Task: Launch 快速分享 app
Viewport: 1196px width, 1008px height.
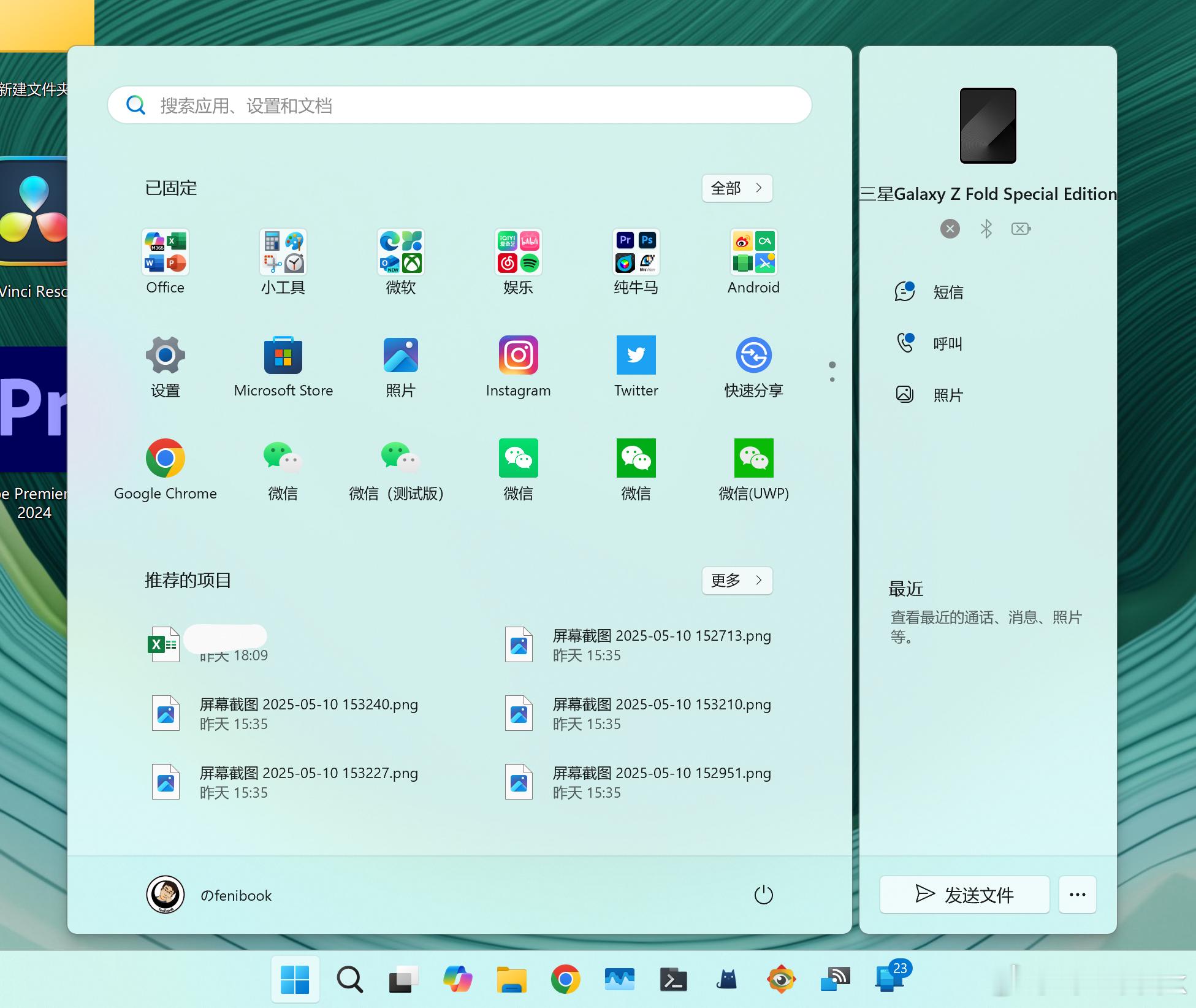Action: click(753, 366)
